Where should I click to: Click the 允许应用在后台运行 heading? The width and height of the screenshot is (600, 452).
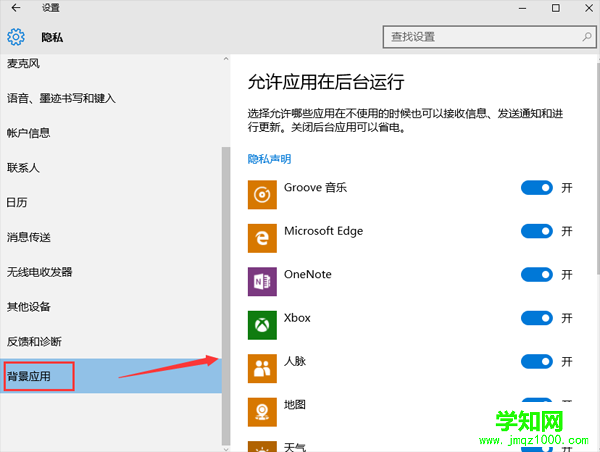(x=326, y=82)
